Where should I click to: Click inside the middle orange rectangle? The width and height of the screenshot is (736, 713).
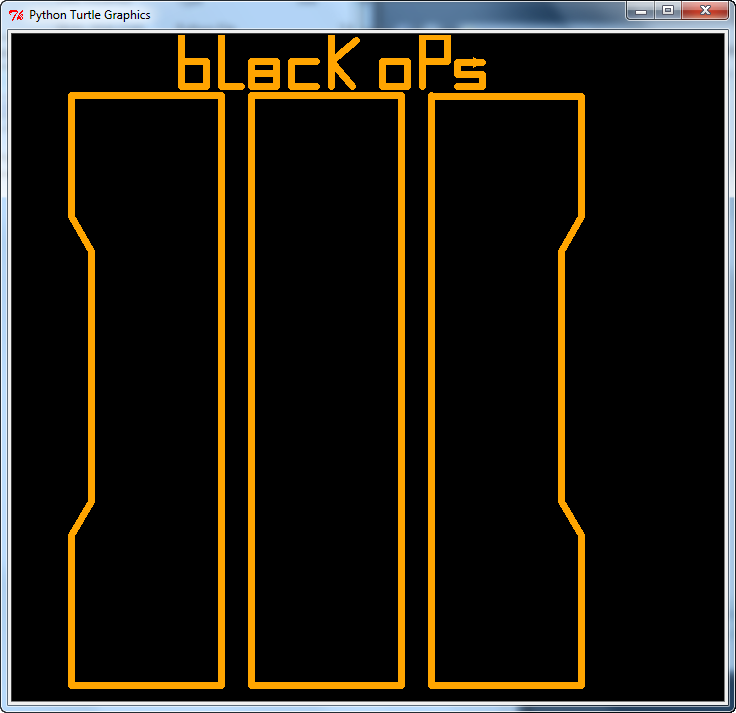[x=326, y=391]
